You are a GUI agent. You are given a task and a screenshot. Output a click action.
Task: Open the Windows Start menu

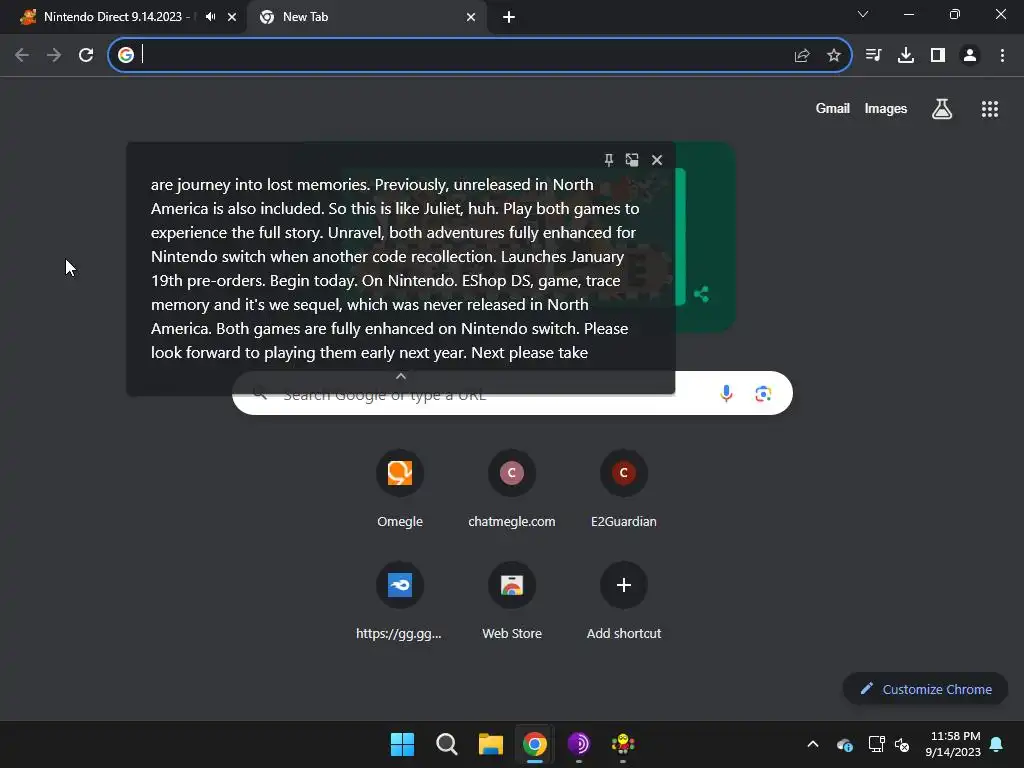402,744
